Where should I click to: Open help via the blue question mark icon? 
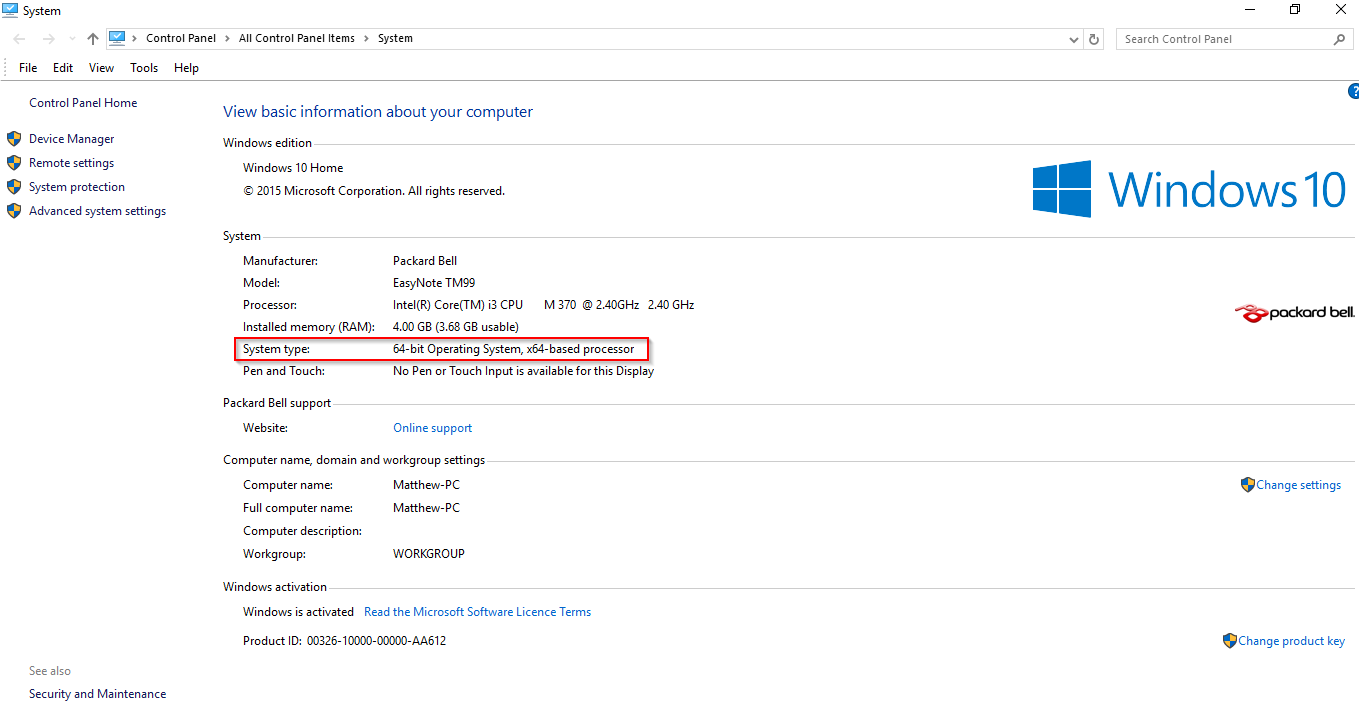pyautogui.click(x=1354, y=91)
